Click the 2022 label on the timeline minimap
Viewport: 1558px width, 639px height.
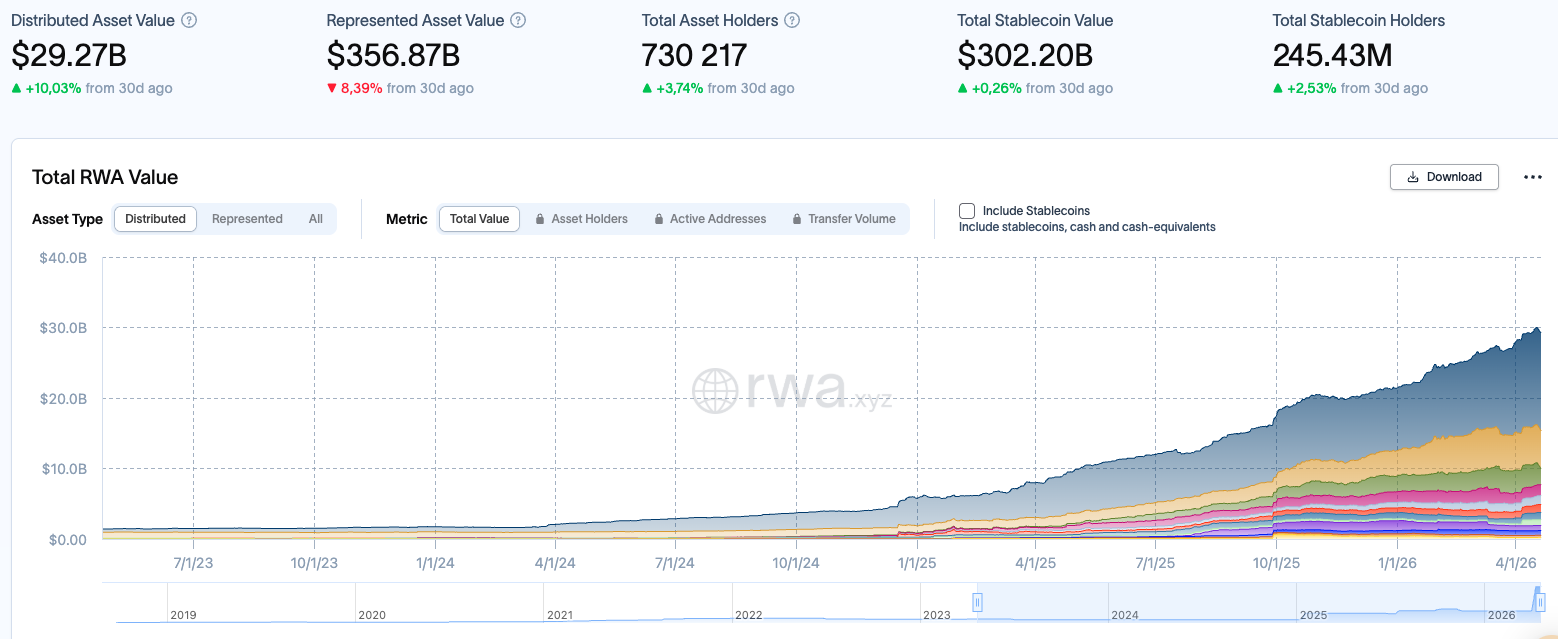click(x=748, y=615)
